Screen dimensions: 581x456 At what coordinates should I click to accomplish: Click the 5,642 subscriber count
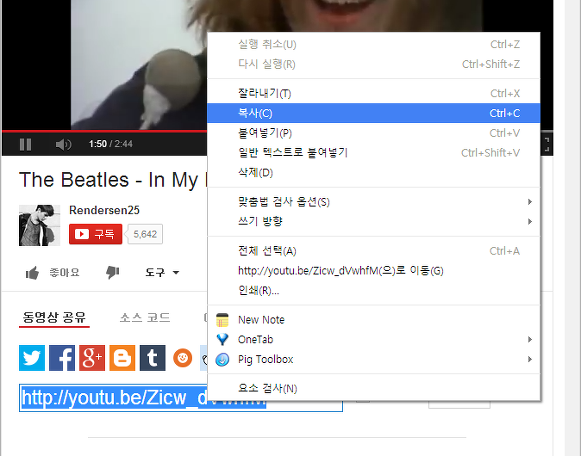[145, 234]
